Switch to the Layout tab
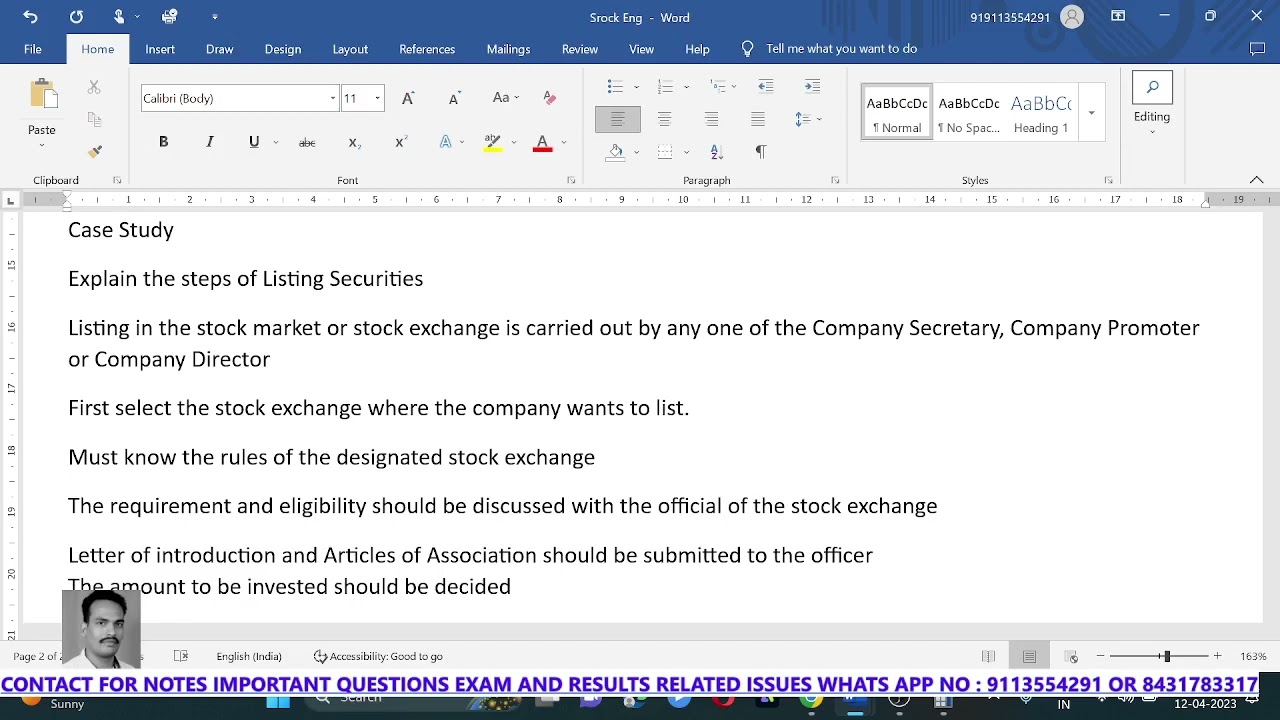This screenshot has height=720, width=1280. point(350,49)
